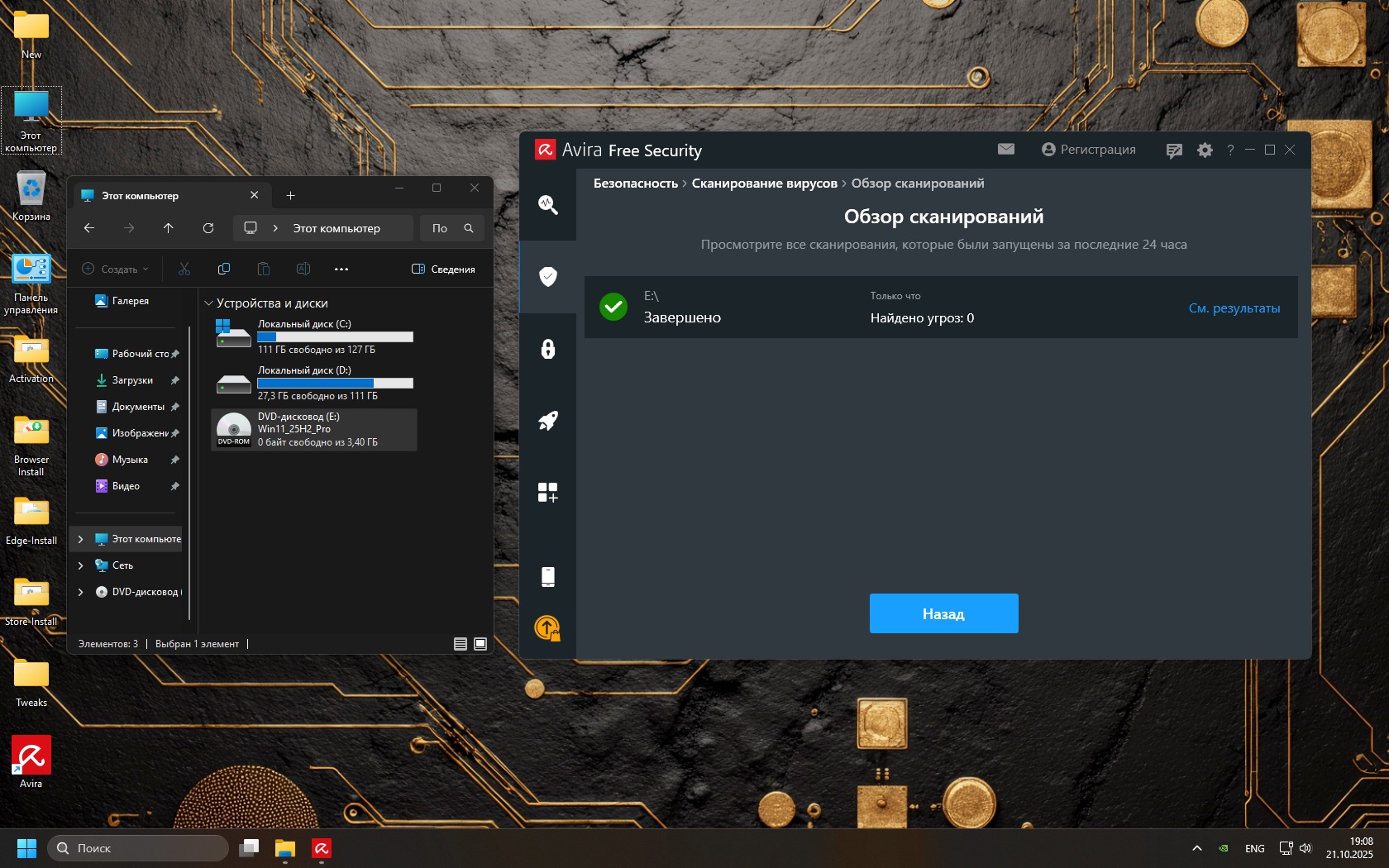Open the См. результаты link
Screen dimensions: 1389x868
[x=1234, y=308]
